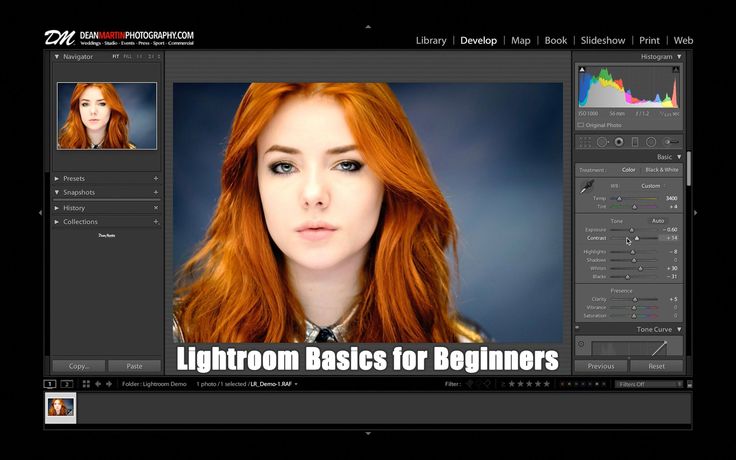The image size is (736, 460).
Task: Click Tone Curve target adjustment tool
Action: (581, 344)
